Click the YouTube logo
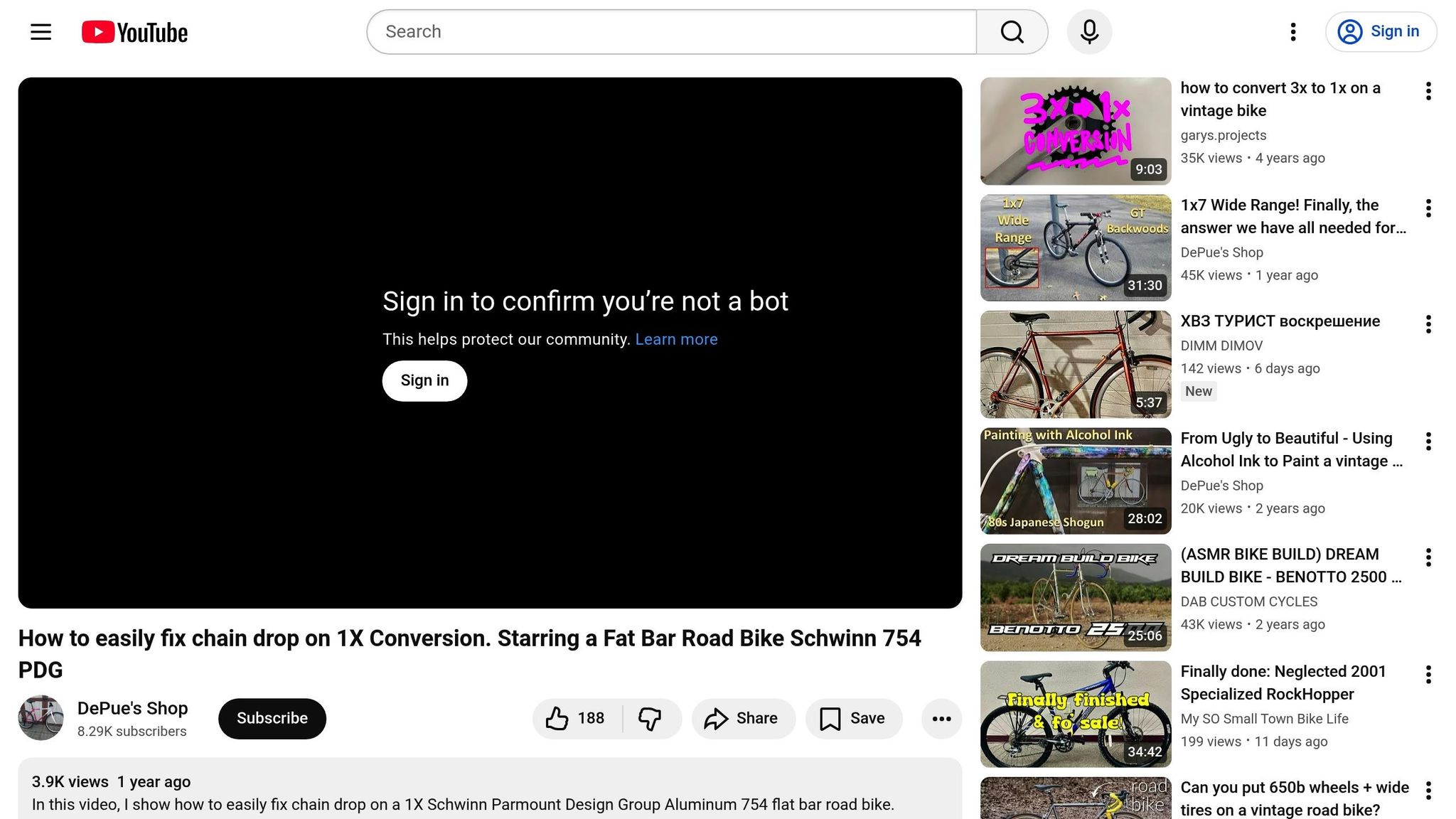Image resolution: width=1456 pixels, height=819 pixels. (x=134, y=32)
